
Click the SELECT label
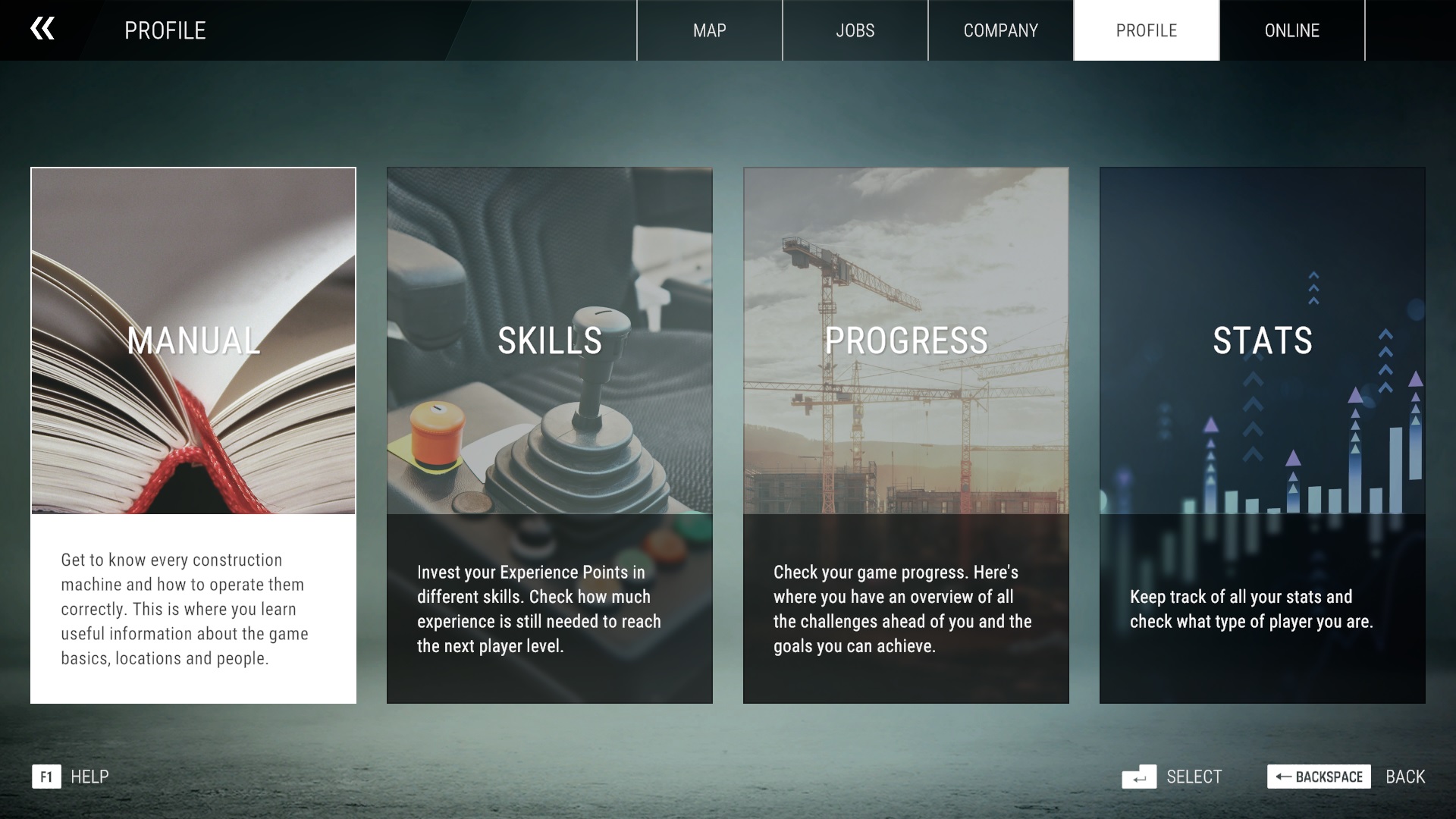click(x=1194, y=777)
